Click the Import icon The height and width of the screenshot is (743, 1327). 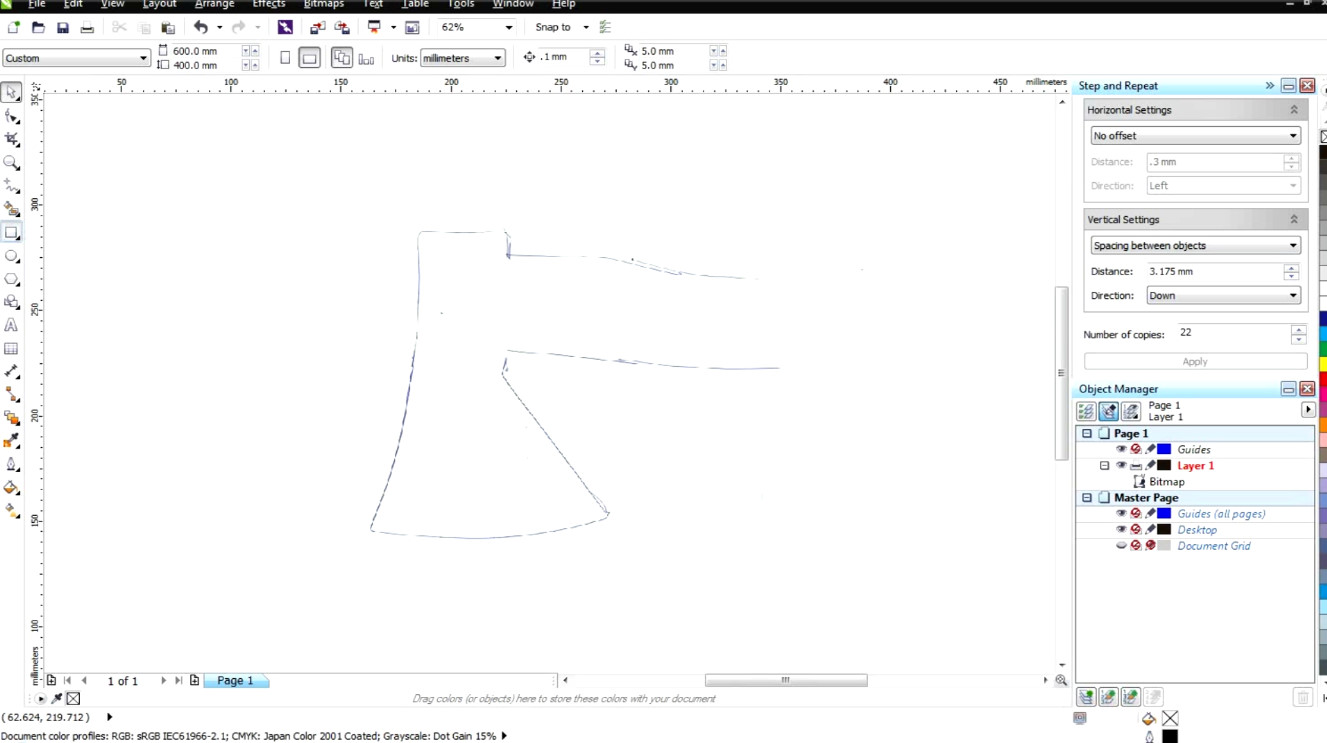(318, 28)
